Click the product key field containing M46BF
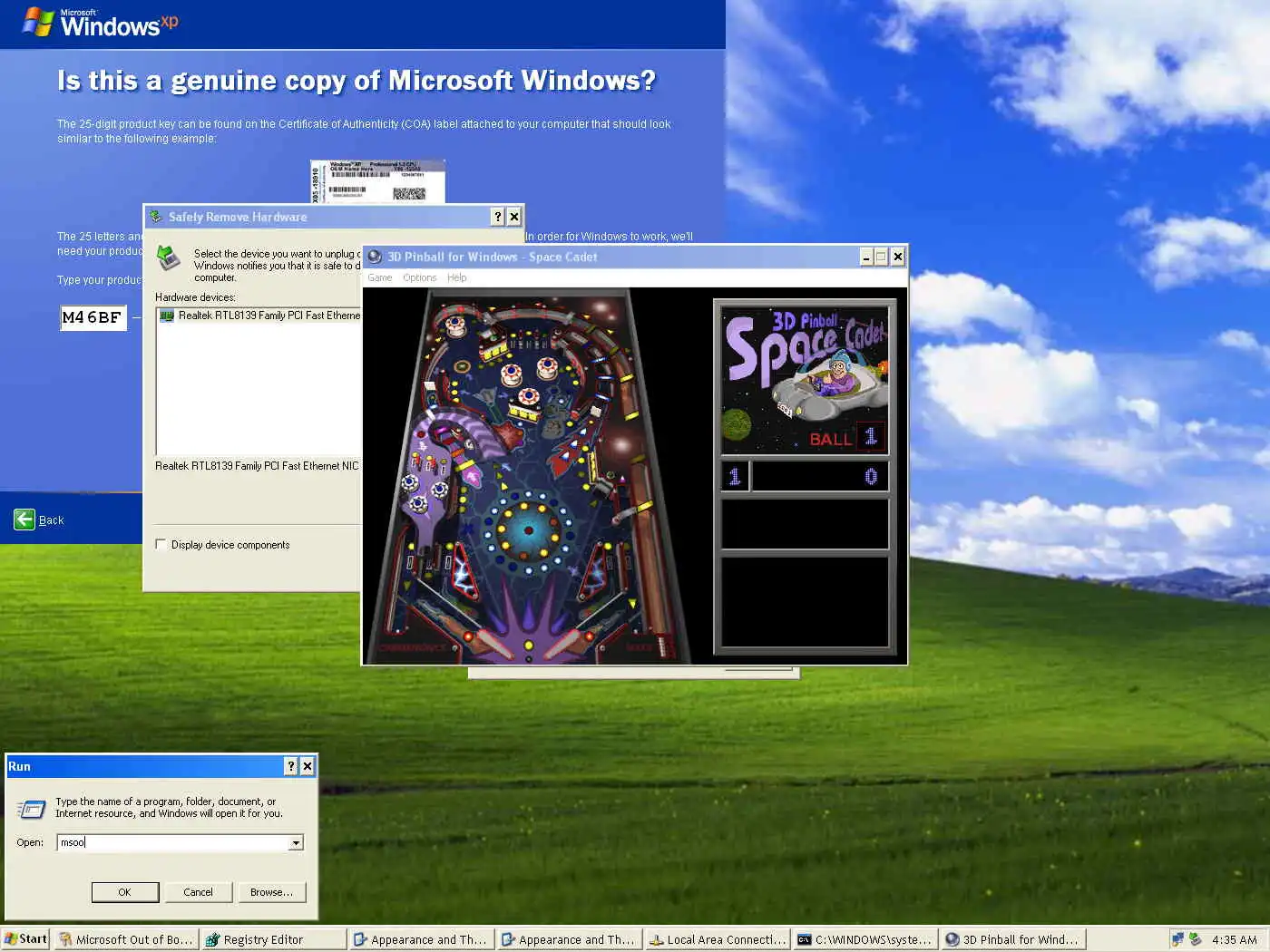1270x952 pixels. (93, 317)
